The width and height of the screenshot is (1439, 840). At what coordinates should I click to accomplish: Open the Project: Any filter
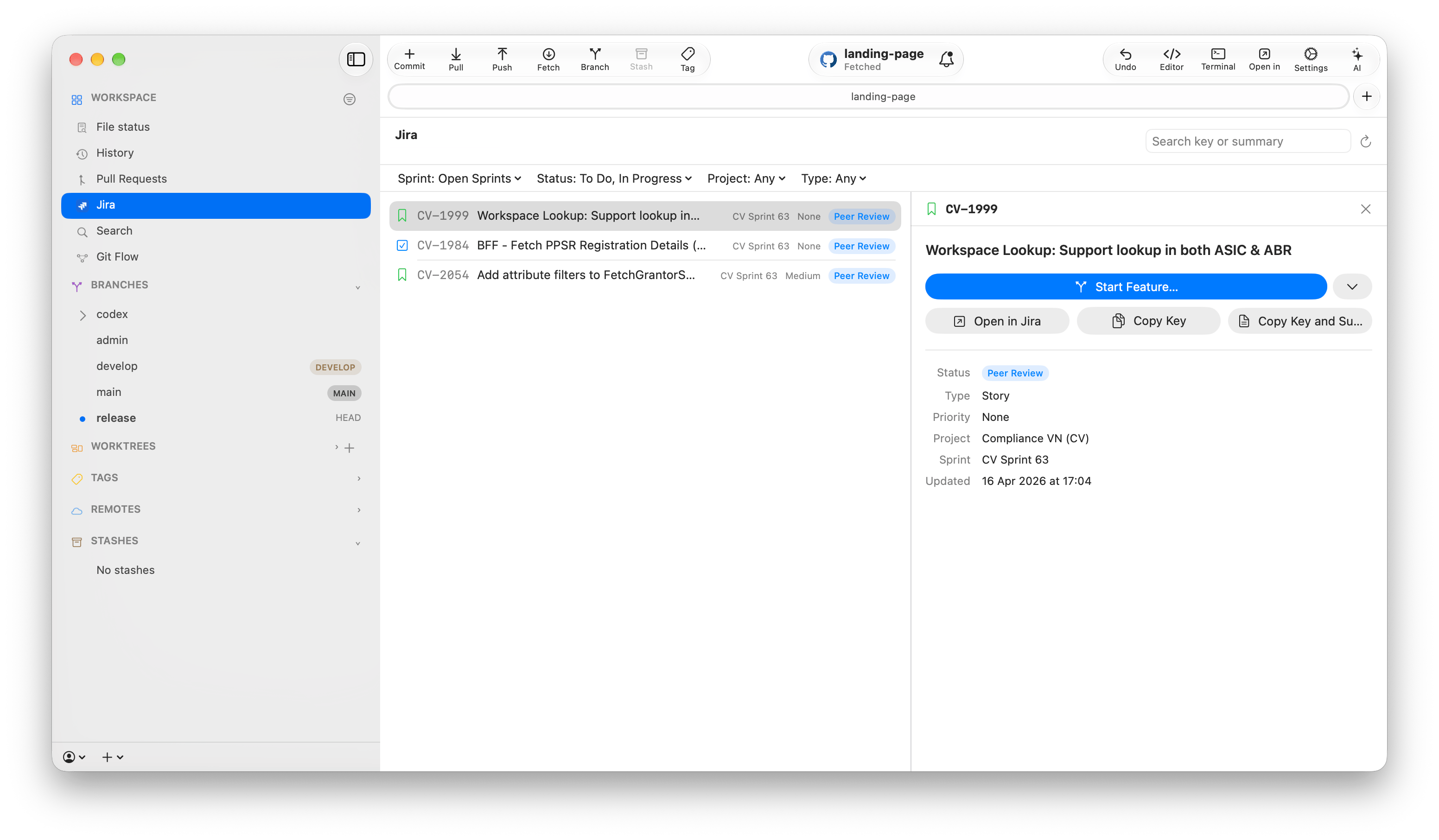click(746, 179)
